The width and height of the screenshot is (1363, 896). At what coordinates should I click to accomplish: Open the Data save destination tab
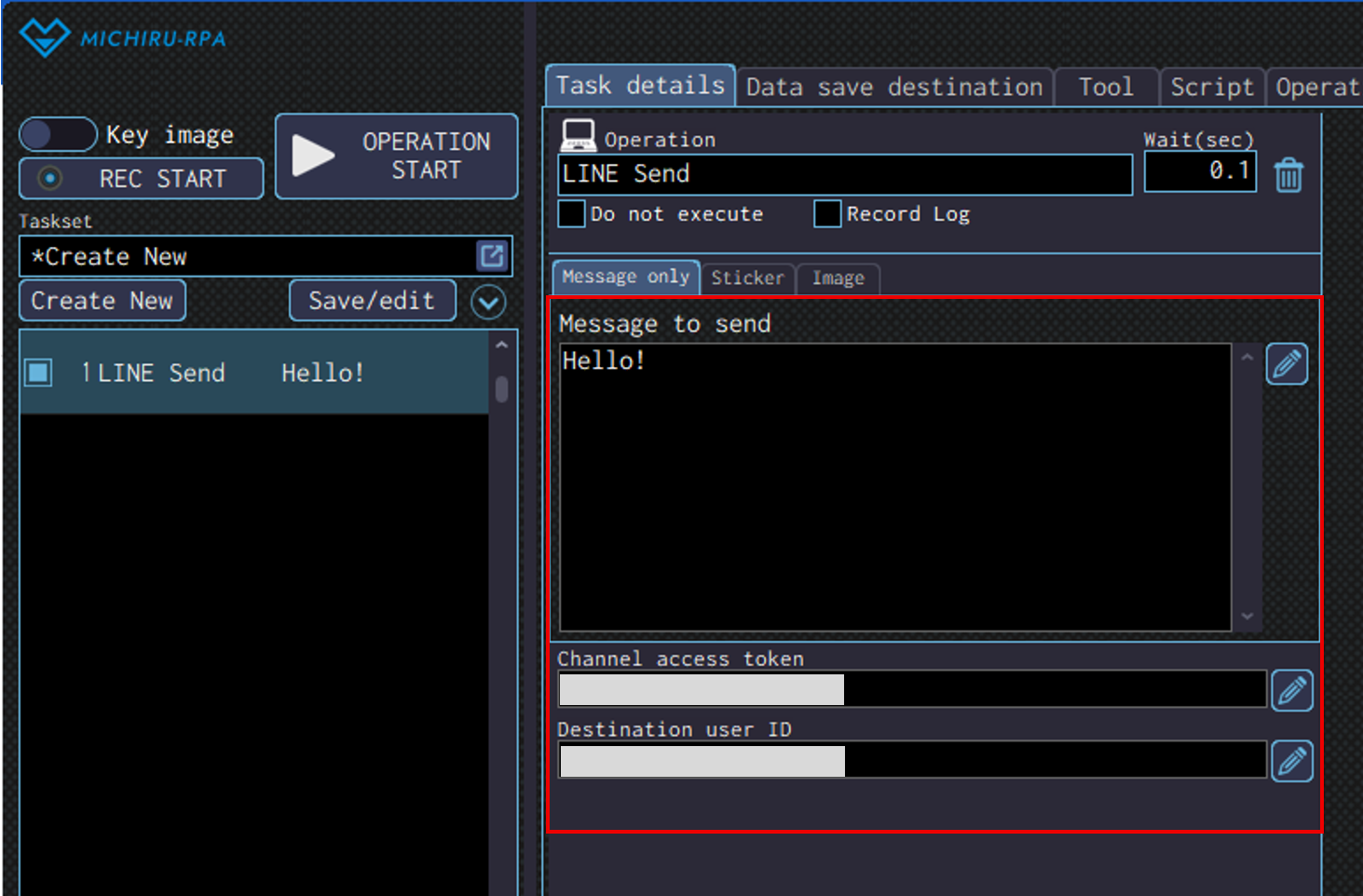[x=893, y=88]
